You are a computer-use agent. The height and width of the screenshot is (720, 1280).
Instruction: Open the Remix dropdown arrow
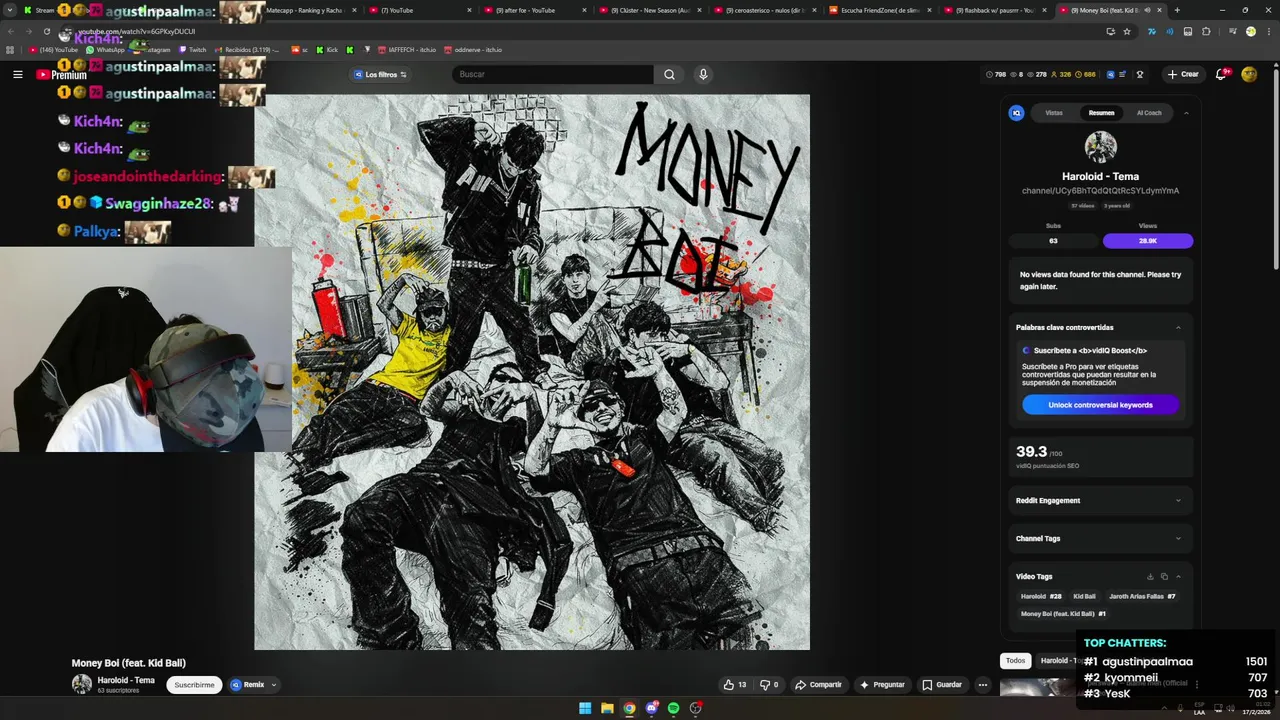(273, 685)
